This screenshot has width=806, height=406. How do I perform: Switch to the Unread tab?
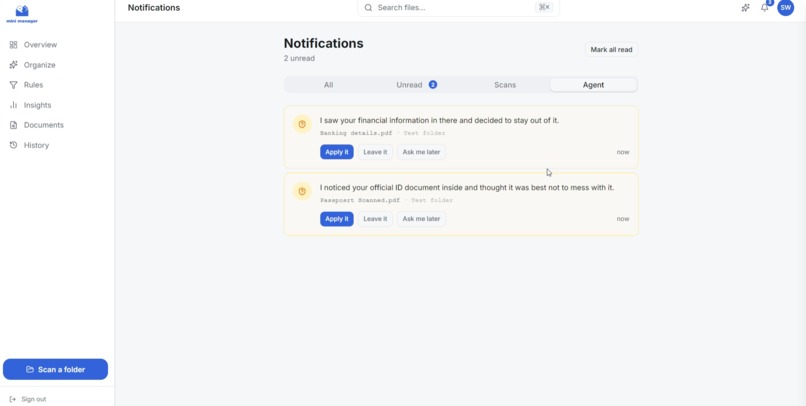[x=416, y=85]
